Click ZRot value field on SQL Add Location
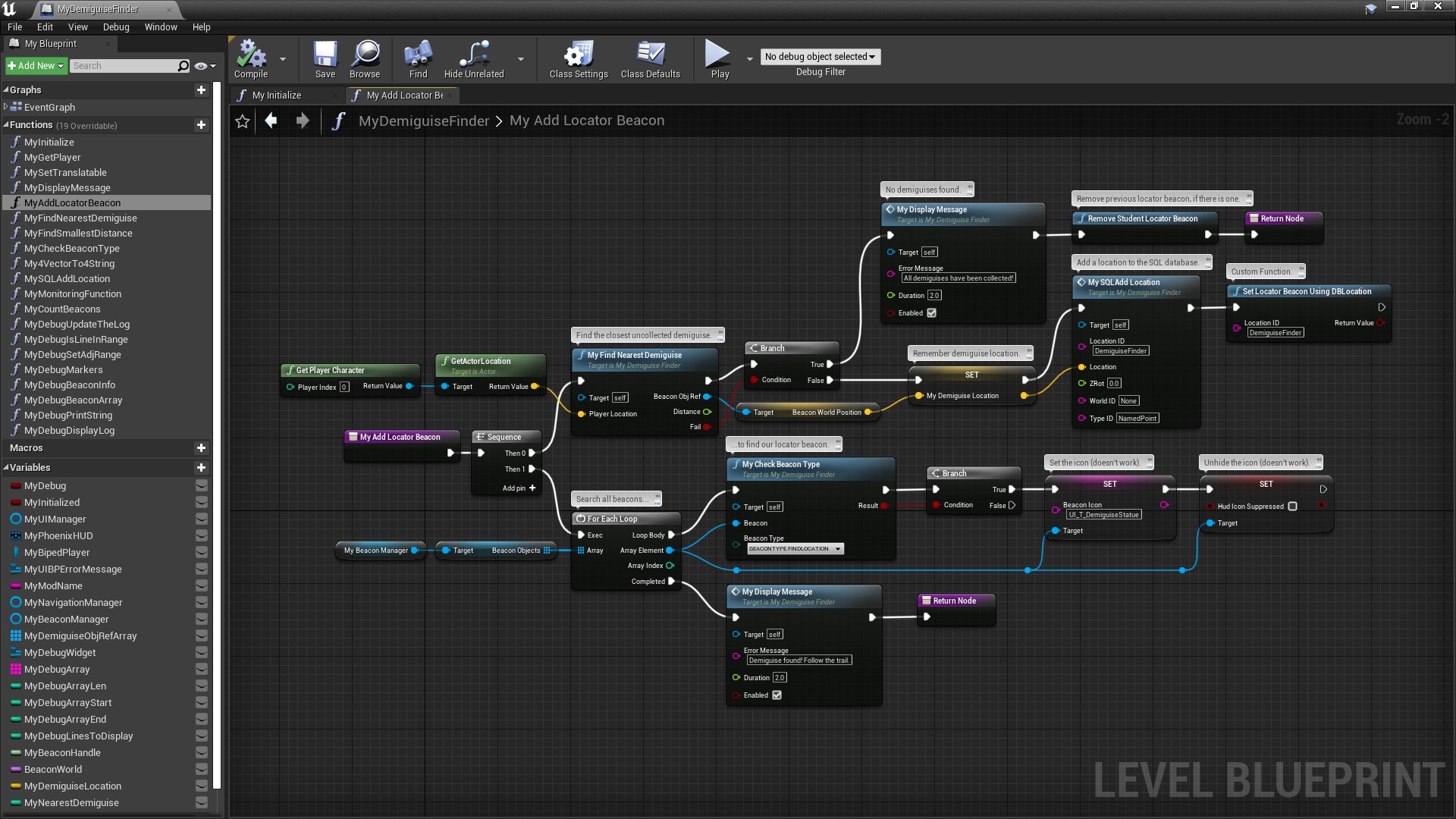The height and width of the screenshot is (819, 1456). 1114,384
